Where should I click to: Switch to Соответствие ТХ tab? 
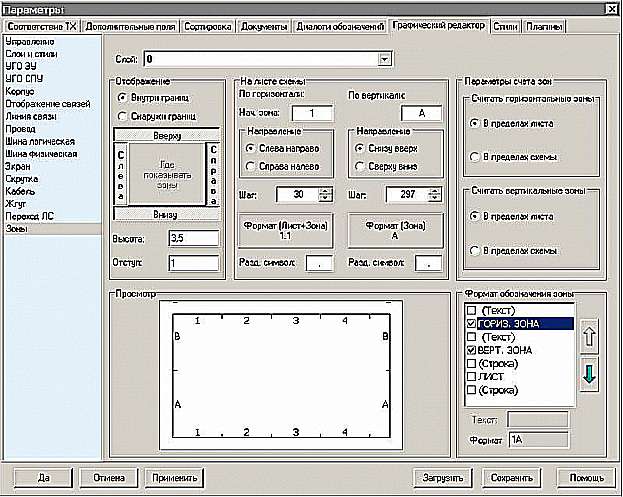(x=42, y=27)
